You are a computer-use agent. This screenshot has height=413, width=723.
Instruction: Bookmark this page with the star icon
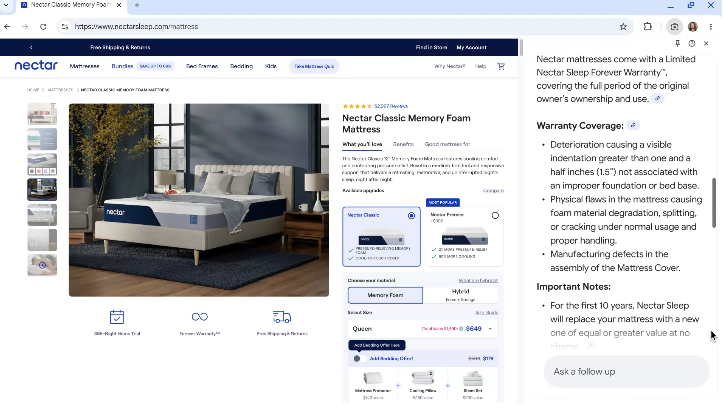(623, 27)
